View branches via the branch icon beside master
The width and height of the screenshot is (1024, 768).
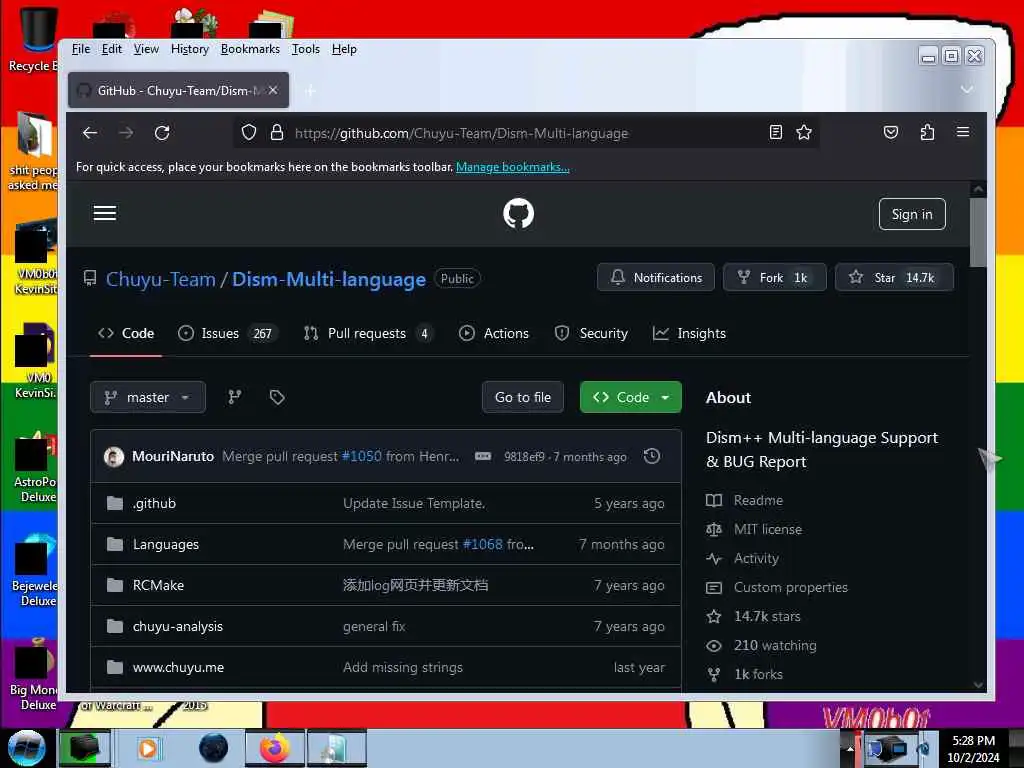pos(234,397)
